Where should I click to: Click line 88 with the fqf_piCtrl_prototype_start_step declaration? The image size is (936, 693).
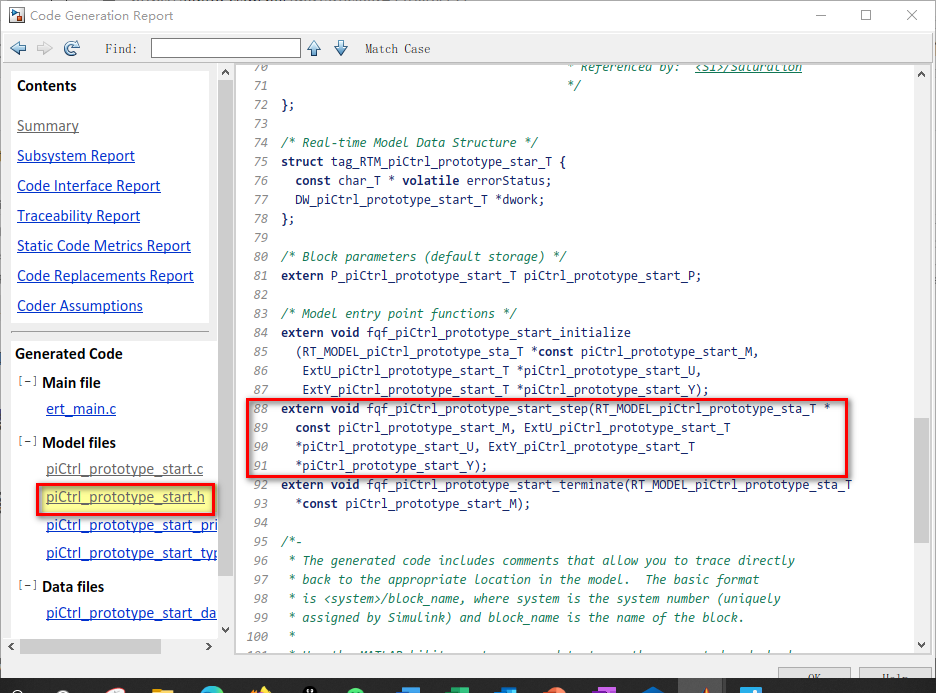click(x=555, y=409)
